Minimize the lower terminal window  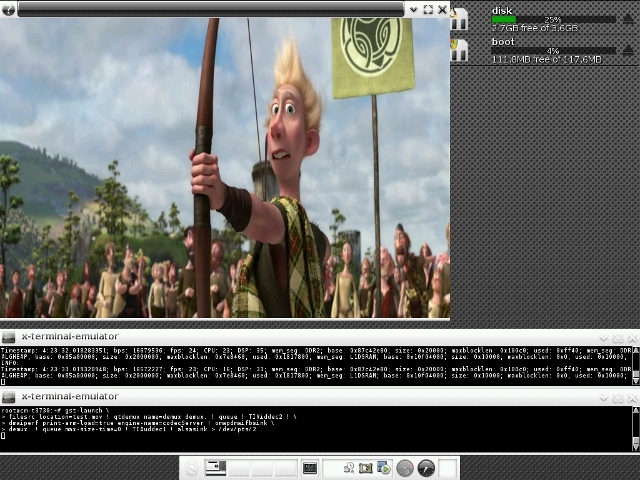(604, 398)
